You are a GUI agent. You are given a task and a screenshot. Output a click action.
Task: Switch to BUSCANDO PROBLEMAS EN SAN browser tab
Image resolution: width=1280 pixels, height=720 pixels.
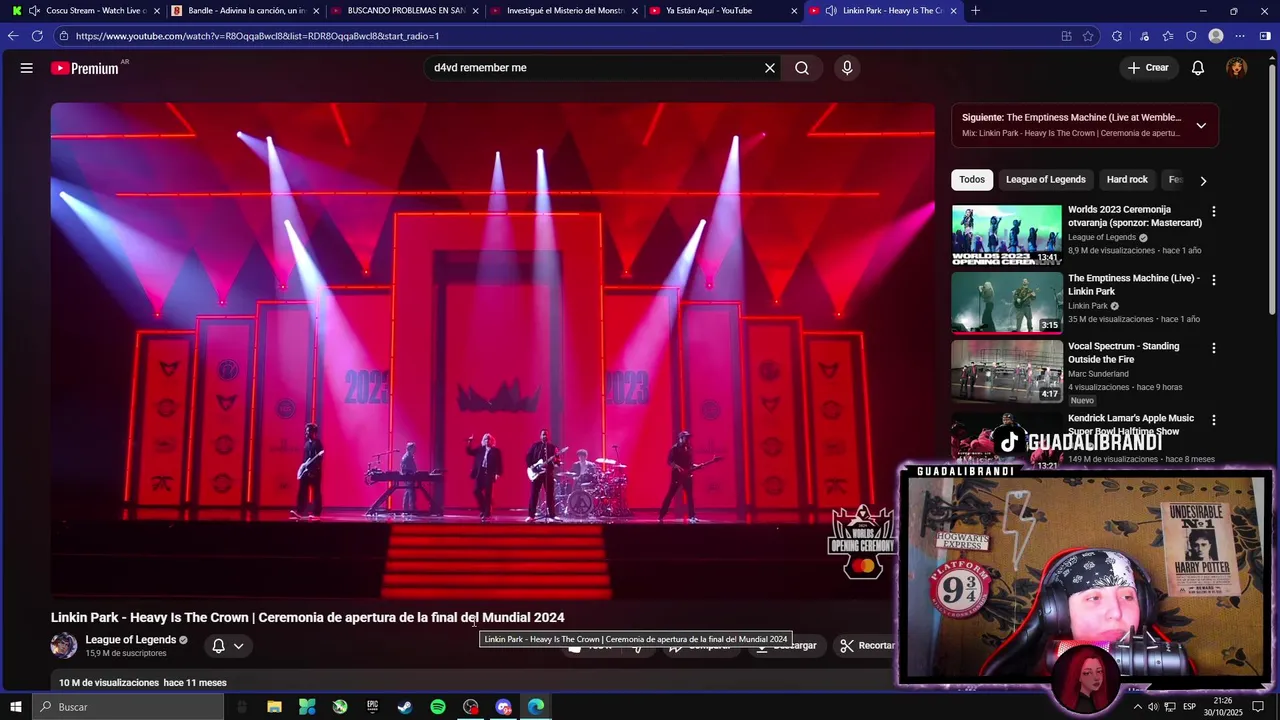click(x=406, y=11)
